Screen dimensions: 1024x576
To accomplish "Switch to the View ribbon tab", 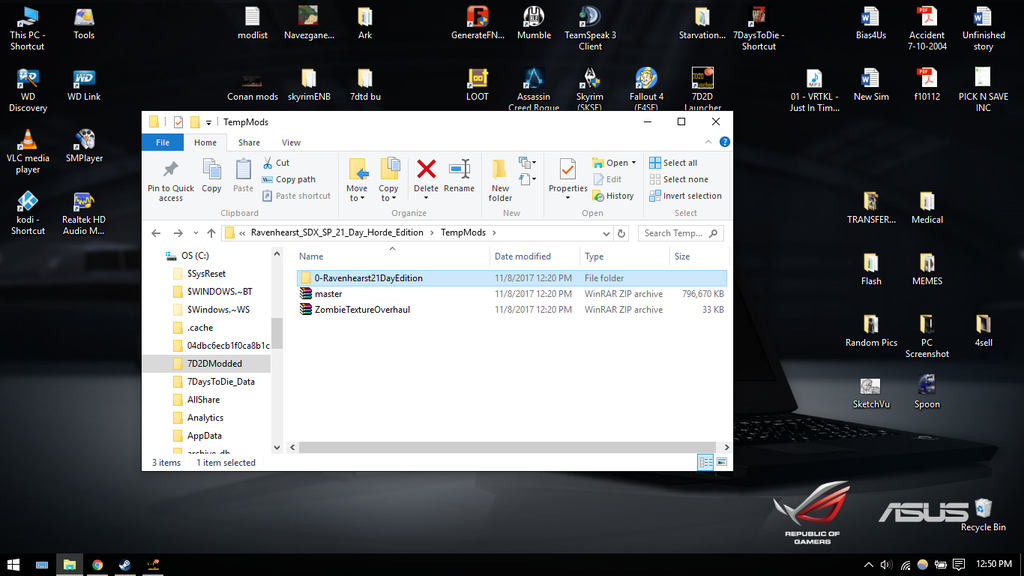I will click(291, 142).
